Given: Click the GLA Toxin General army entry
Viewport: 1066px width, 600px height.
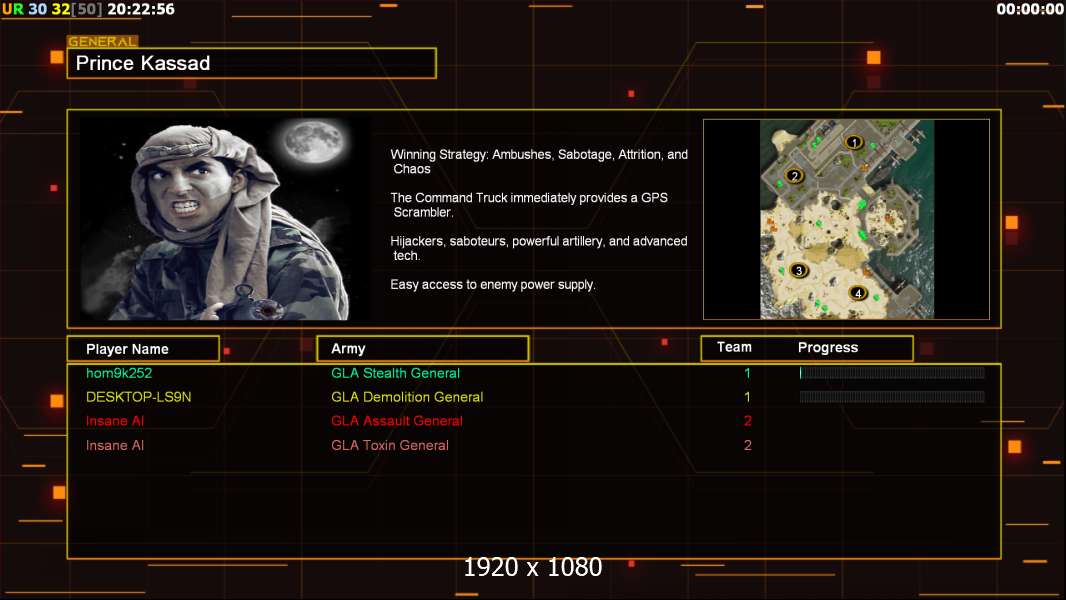Looking at the screenshot, I should tap(390, 445).
